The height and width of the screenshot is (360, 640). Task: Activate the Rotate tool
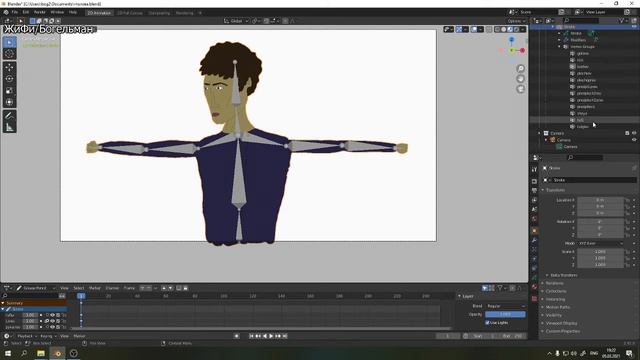click(x=9, y=79)
